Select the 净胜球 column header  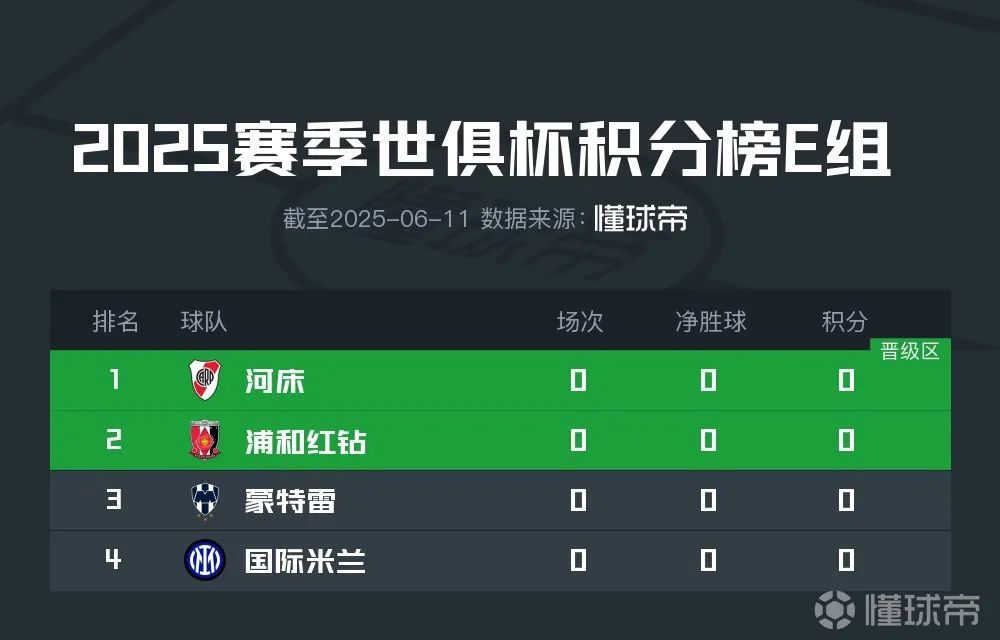[710, 321]
